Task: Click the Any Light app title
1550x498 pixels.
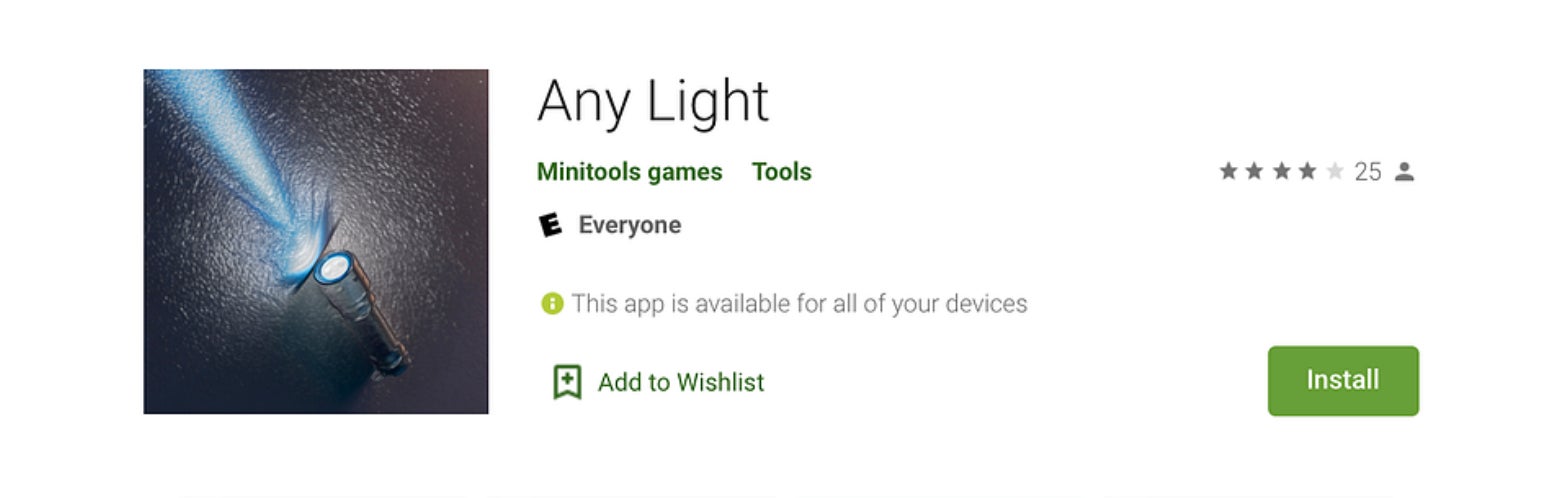Action: tap(652, 101)
